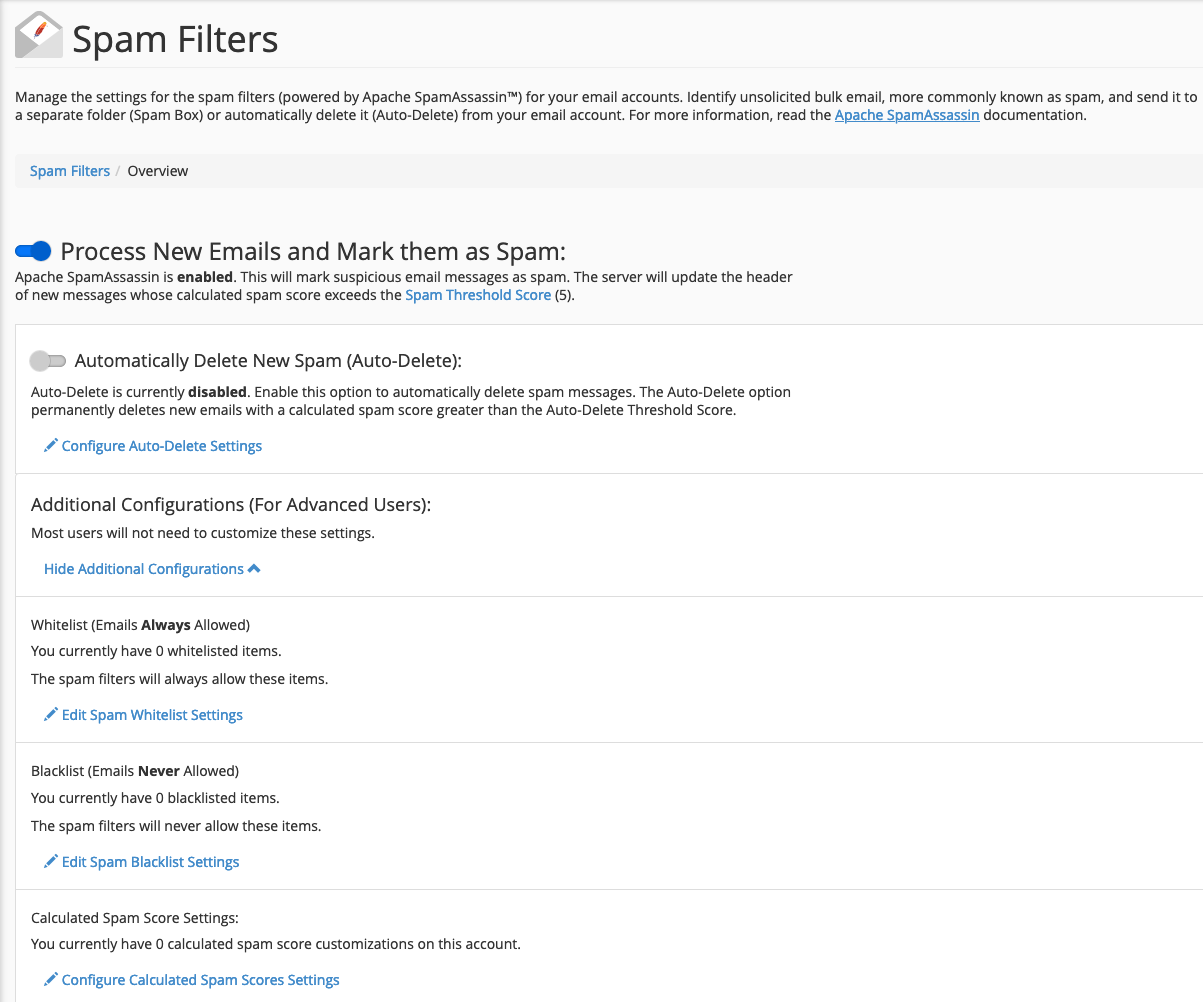The width and height of the screenshot is (1203, 1002).
Task: Disable the Process New Emails toggle
Action: tap(33, 251)
